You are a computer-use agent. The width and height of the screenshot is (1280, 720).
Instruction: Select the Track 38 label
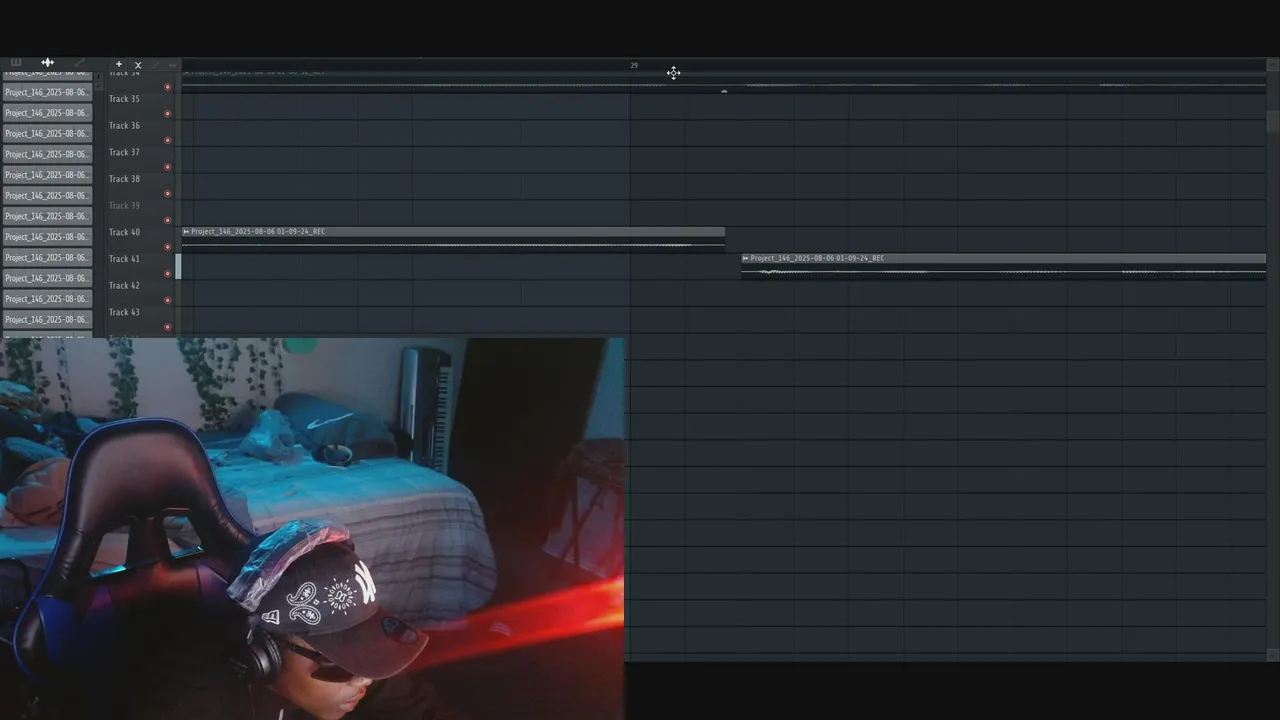click(124, 179)
